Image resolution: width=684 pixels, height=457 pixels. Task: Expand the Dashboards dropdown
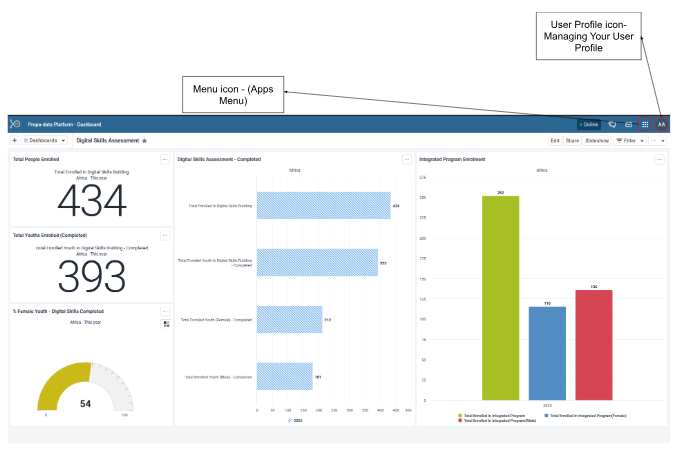44,141
